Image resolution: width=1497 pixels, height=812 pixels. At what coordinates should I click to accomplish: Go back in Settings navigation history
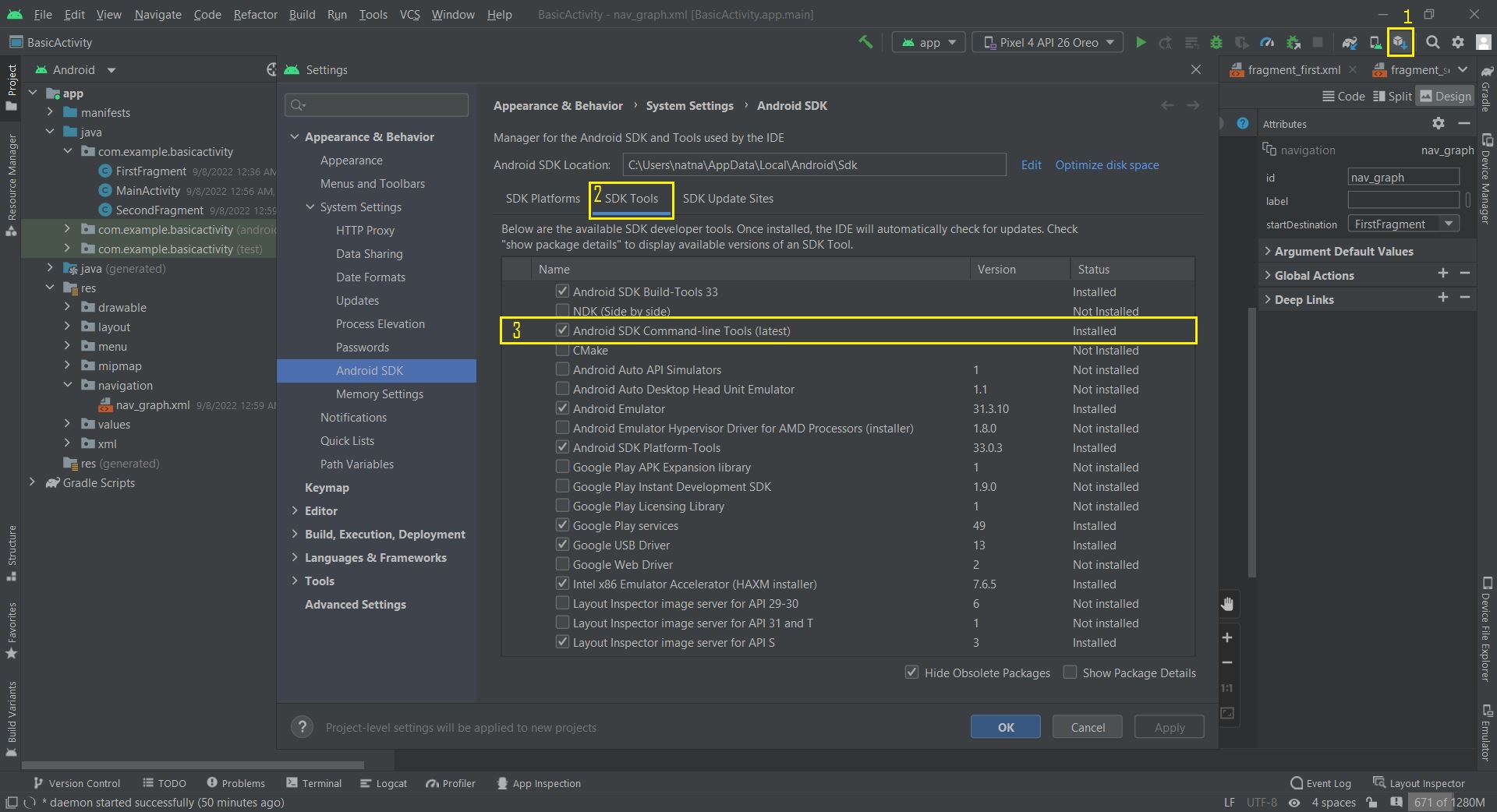tap(1167, 105)
